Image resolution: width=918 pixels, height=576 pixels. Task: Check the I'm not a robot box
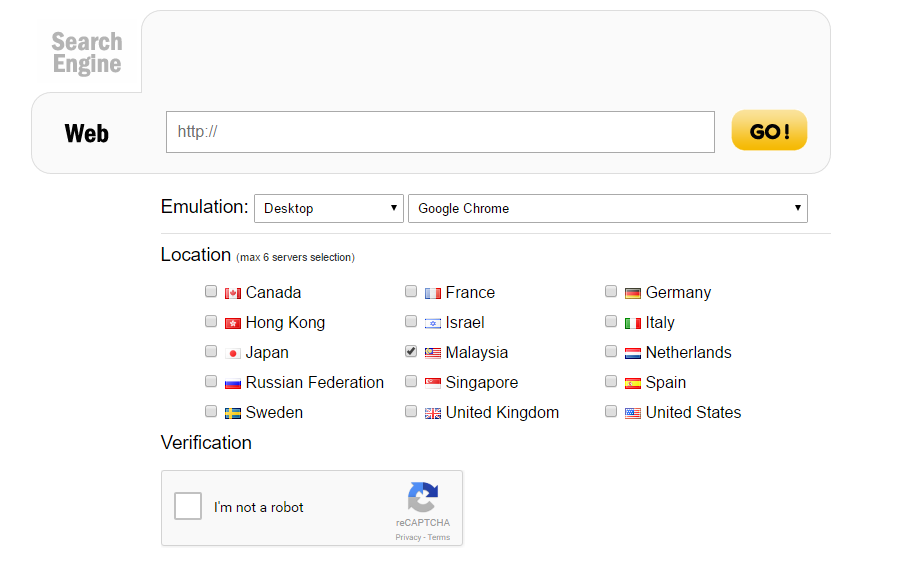coord(188,506)
